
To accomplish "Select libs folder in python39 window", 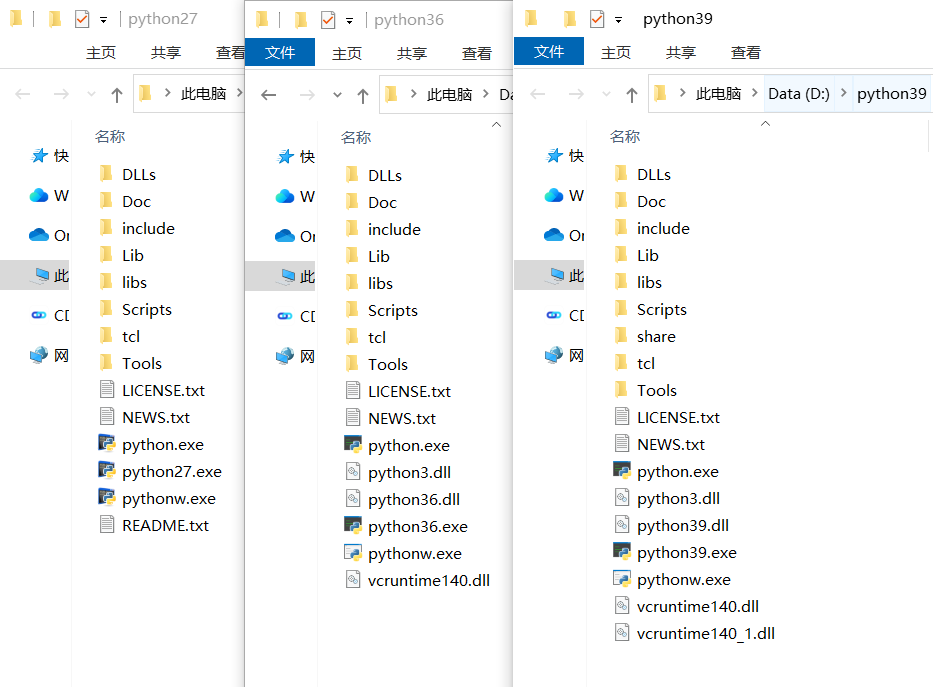I will (649, 282).
